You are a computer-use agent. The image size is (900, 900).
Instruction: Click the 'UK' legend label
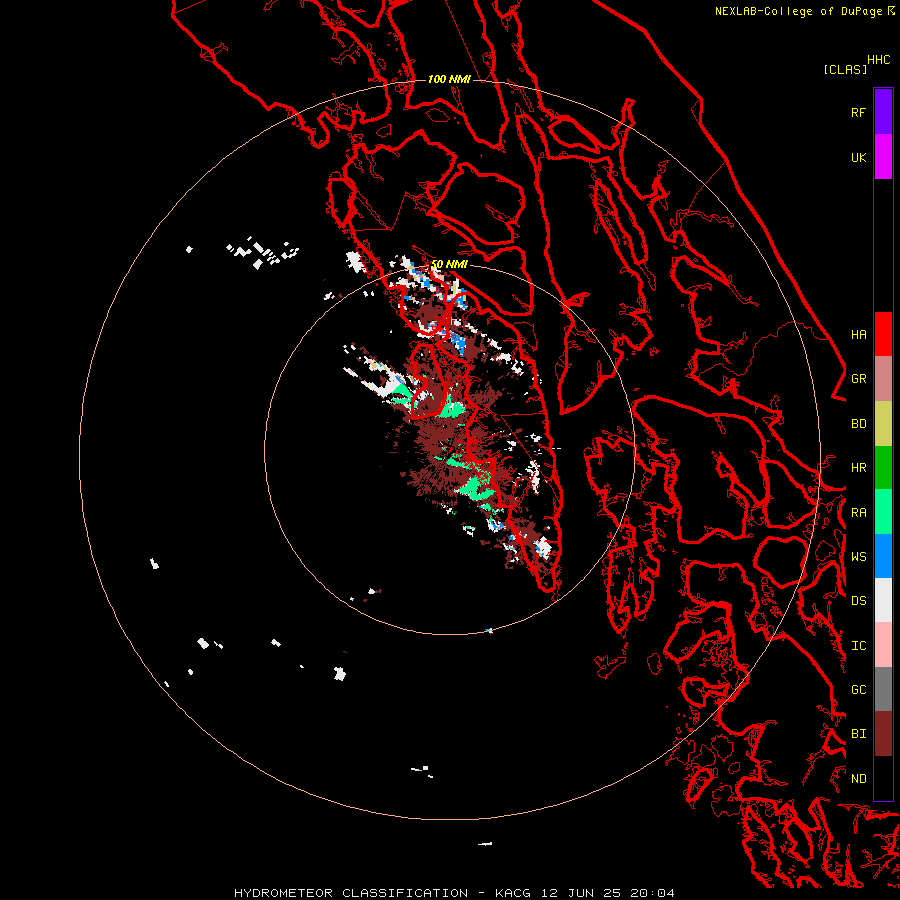tap(858, 157)
